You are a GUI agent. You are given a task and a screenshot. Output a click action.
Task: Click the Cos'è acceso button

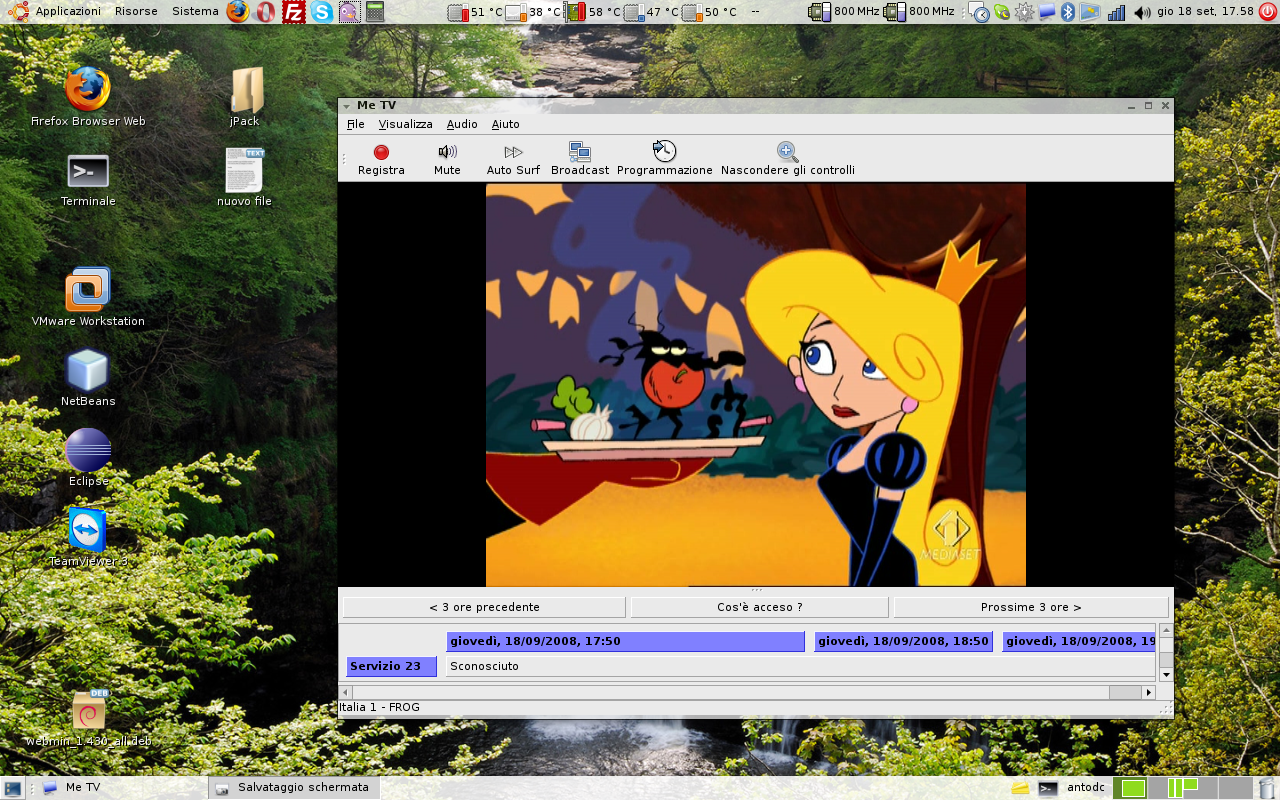click(x=759, y=607)
